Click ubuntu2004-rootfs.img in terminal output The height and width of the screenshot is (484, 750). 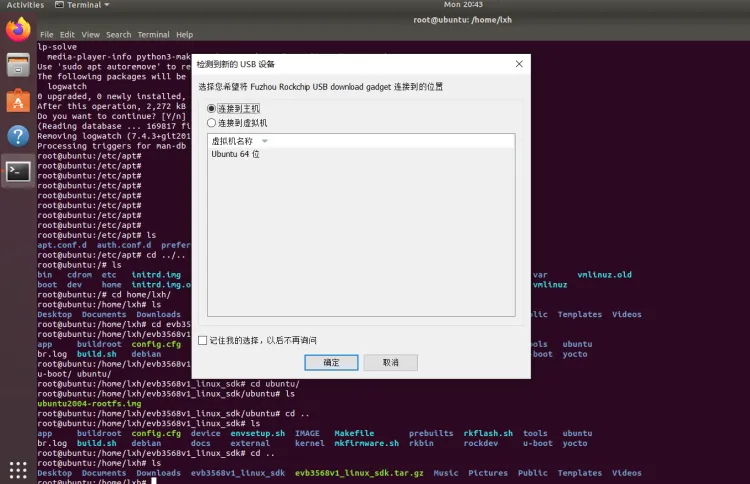point(89,404)
